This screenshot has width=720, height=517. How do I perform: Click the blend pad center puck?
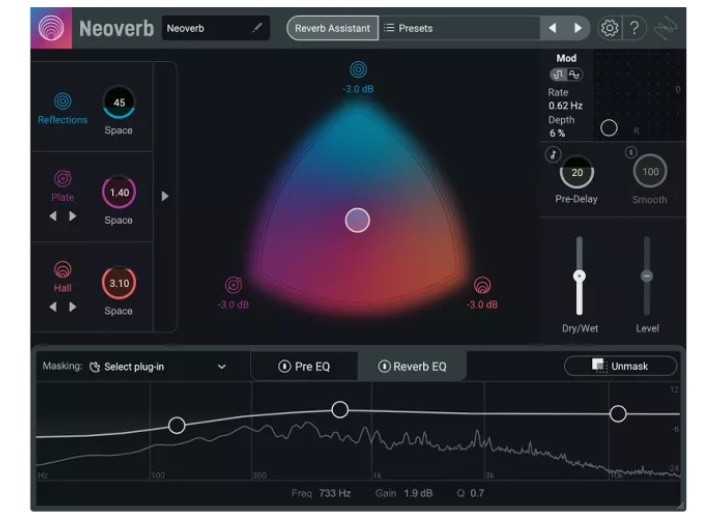click(357, 220)
